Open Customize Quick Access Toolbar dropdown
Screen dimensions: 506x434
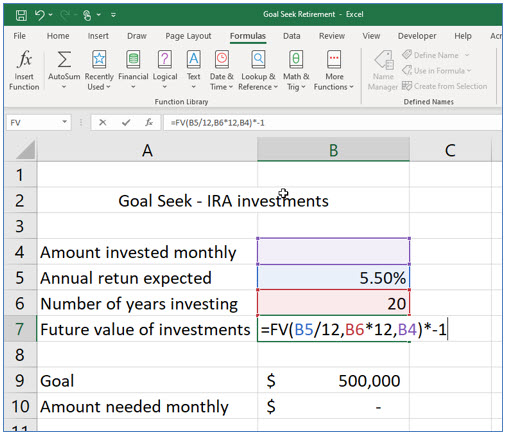pyautogui.click(x=113, y=15)
